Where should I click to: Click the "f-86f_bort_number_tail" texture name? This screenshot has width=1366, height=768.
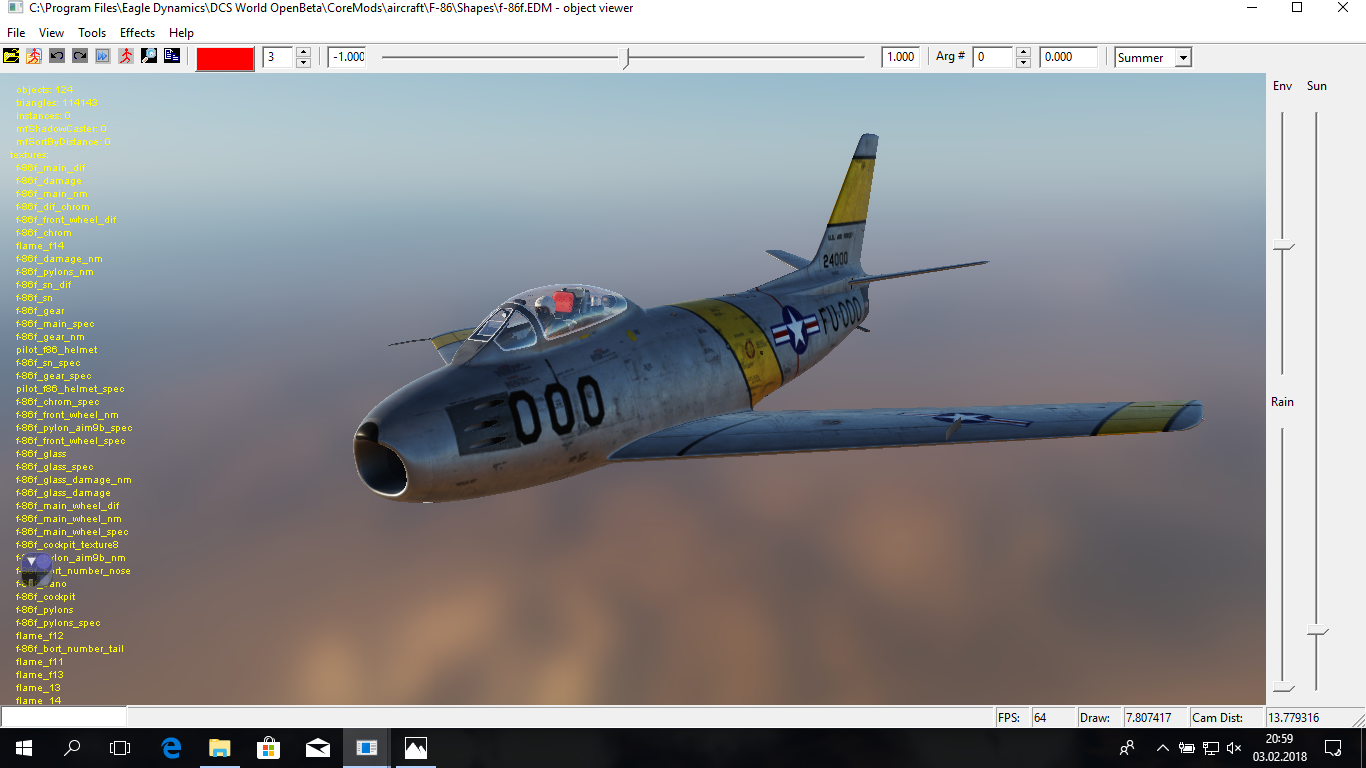pyautogui.click(x=70, y=649)
